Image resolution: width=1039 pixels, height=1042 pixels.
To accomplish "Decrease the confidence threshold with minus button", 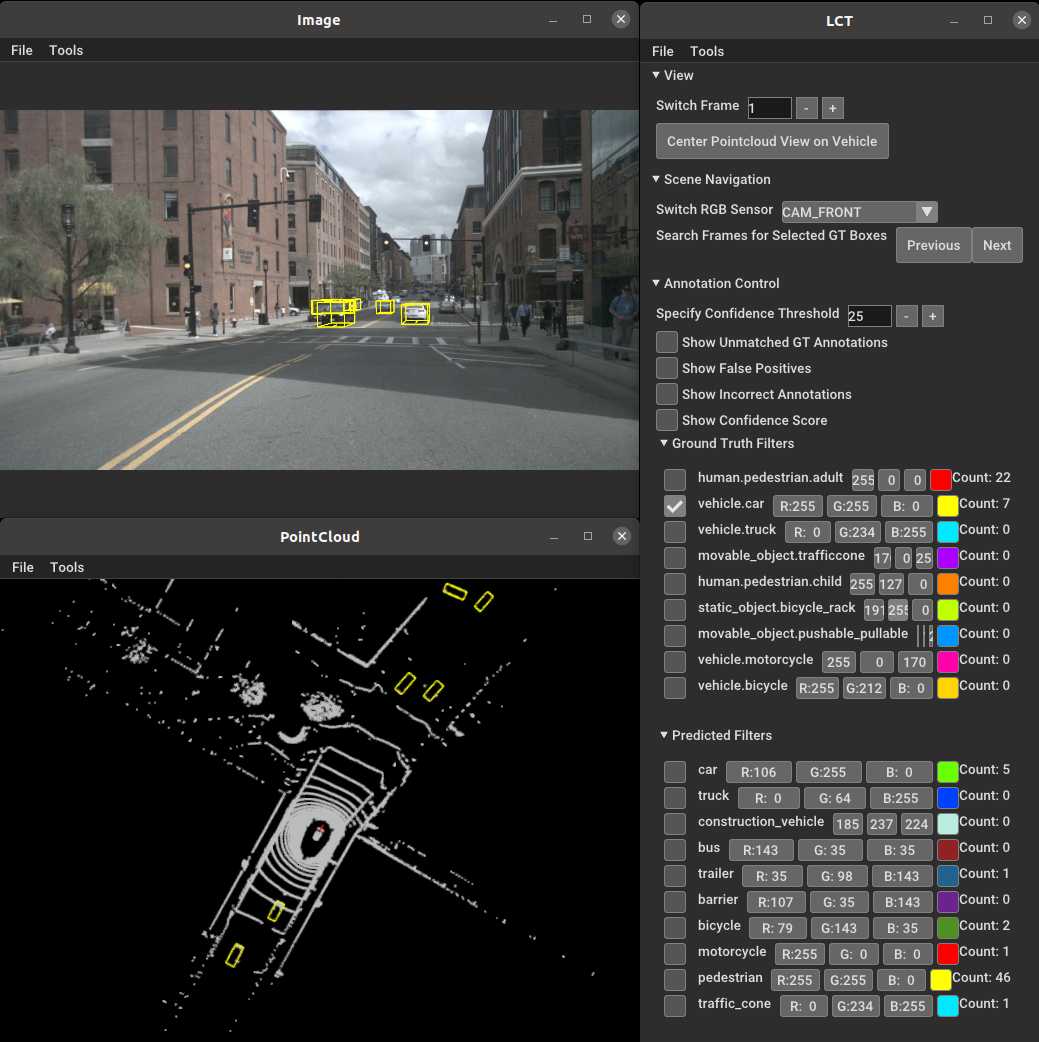I will coord(906,316).
